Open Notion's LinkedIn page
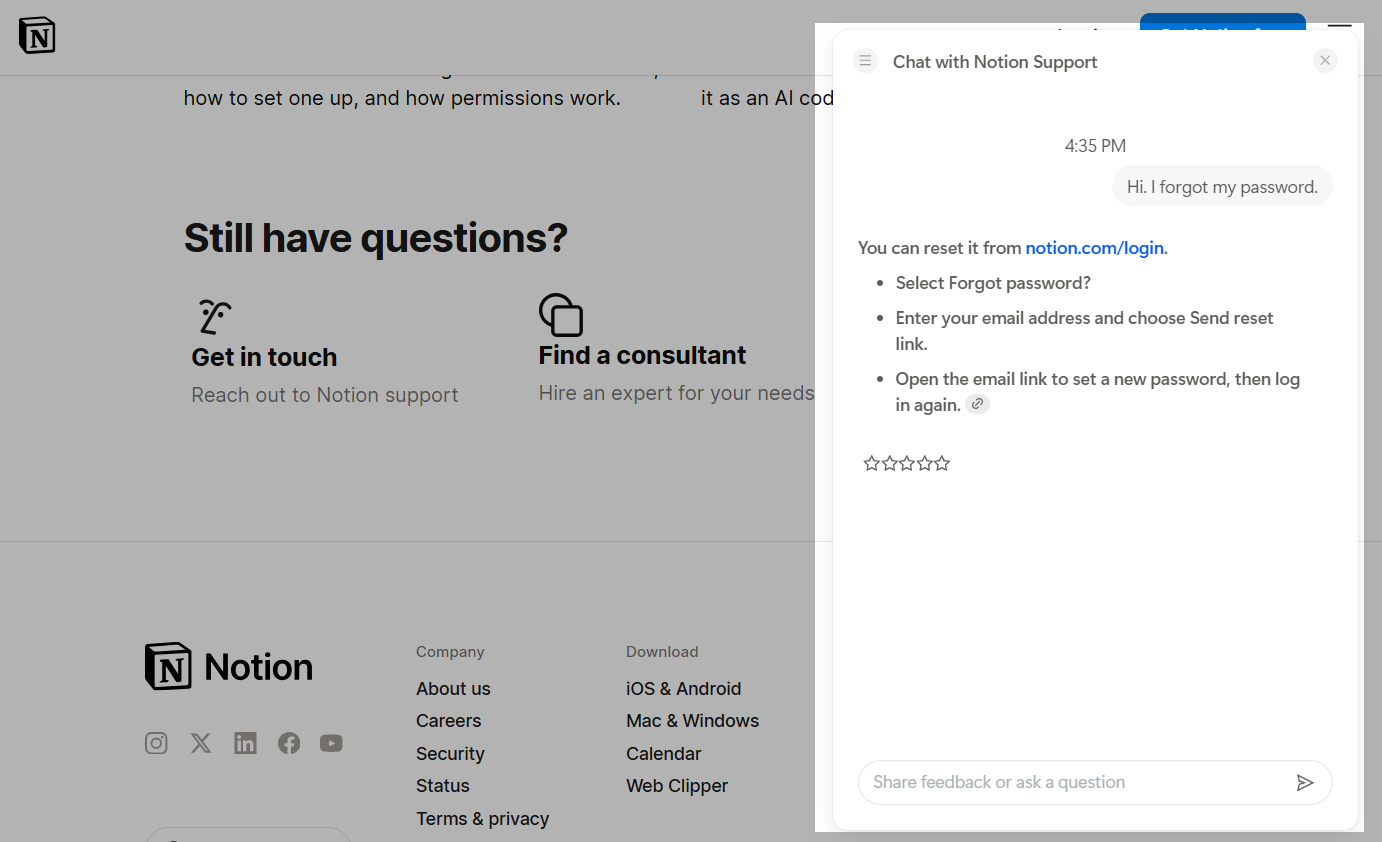The image size is (1382, 842). pos(245,743)
